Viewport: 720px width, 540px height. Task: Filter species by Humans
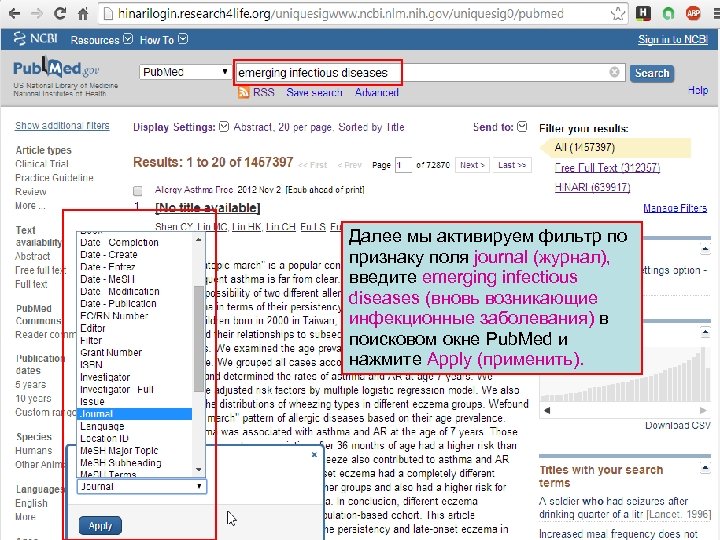click(x=34, y=450)
